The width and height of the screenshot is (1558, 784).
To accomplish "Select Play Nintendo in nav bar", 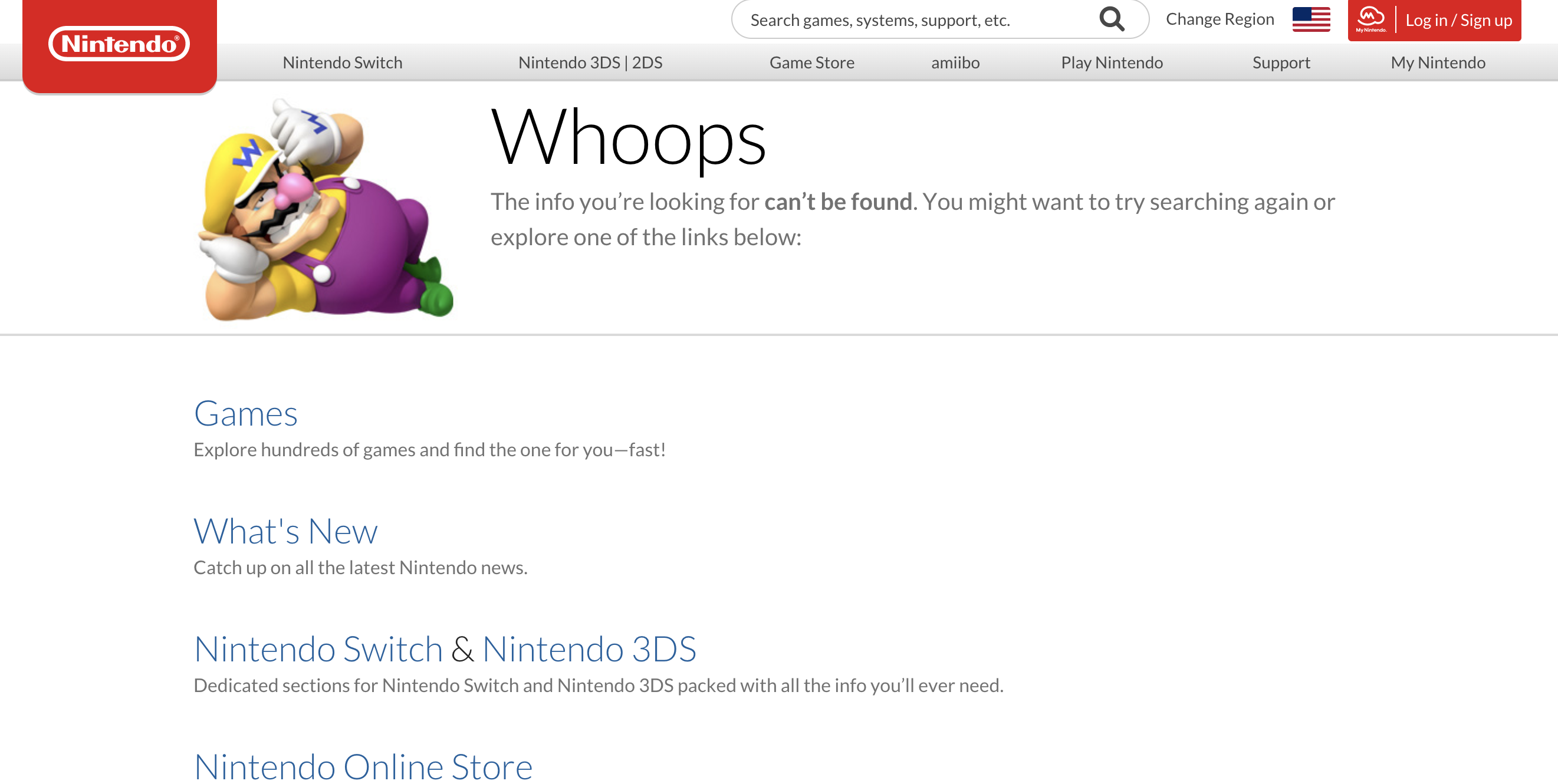I will [x=1111, y=63].
